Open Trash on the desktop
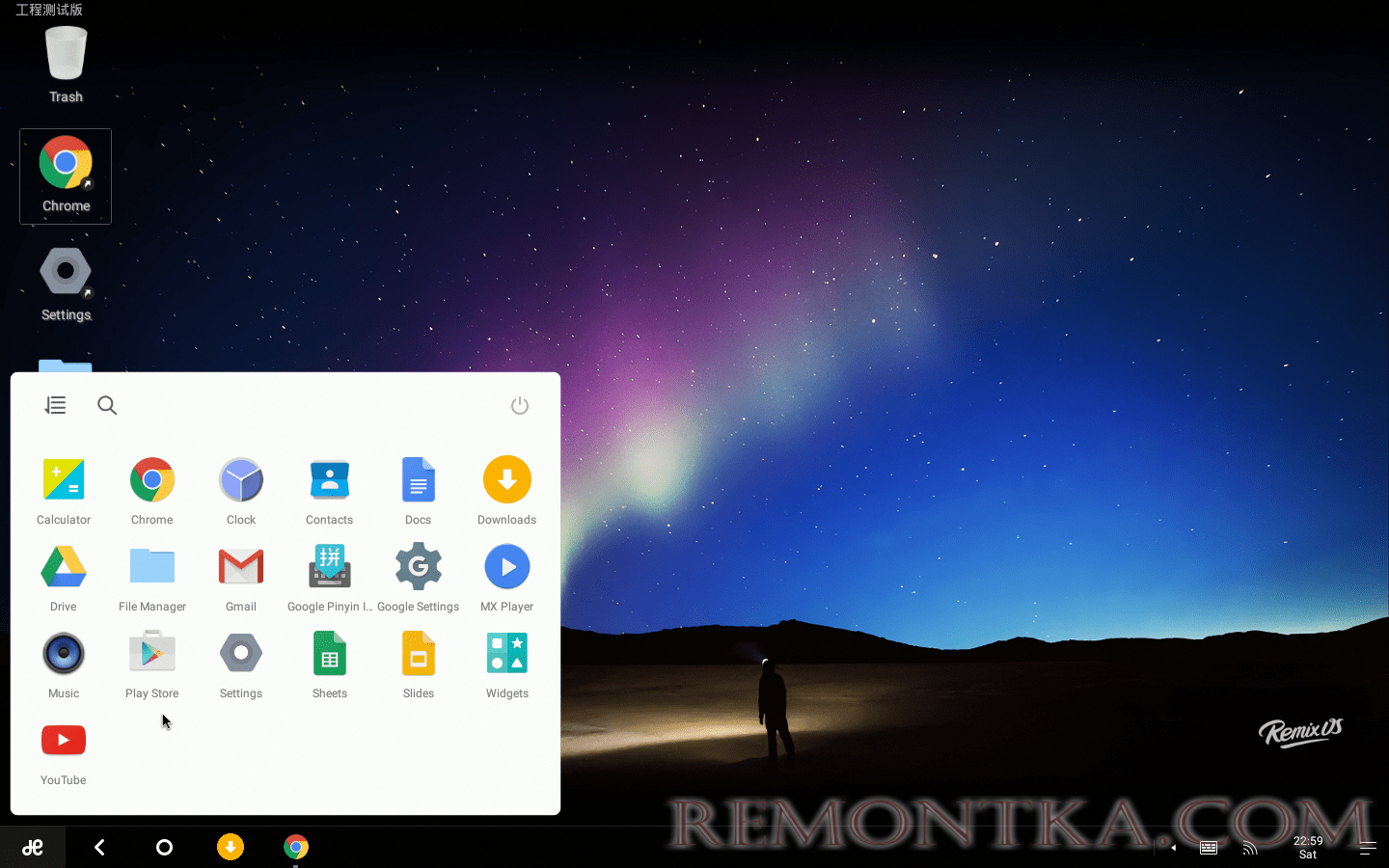The height and width of the screenshot is (868, 1389). (66, 65)
